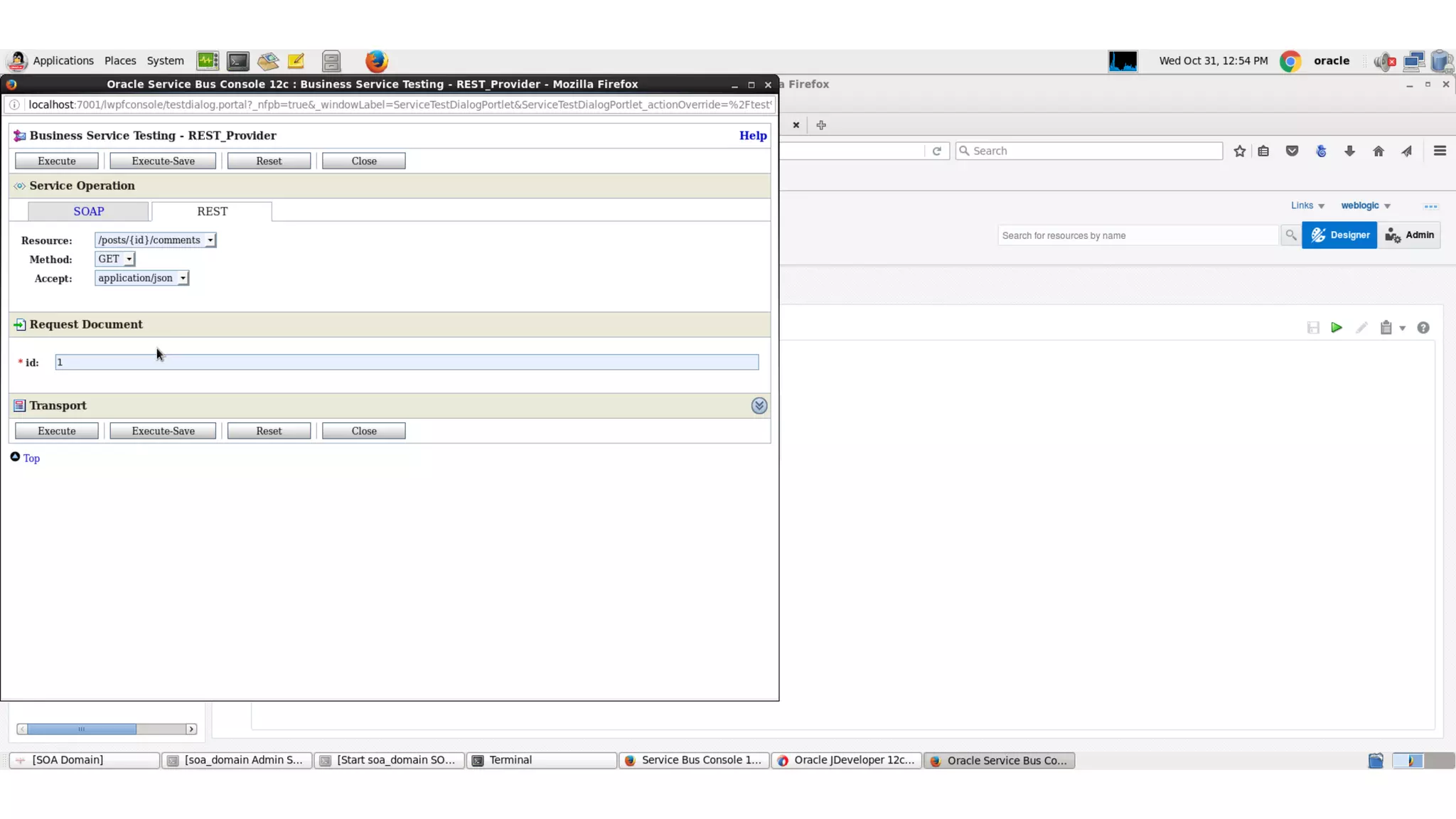Click the disabled save icon

[1313, 328]
